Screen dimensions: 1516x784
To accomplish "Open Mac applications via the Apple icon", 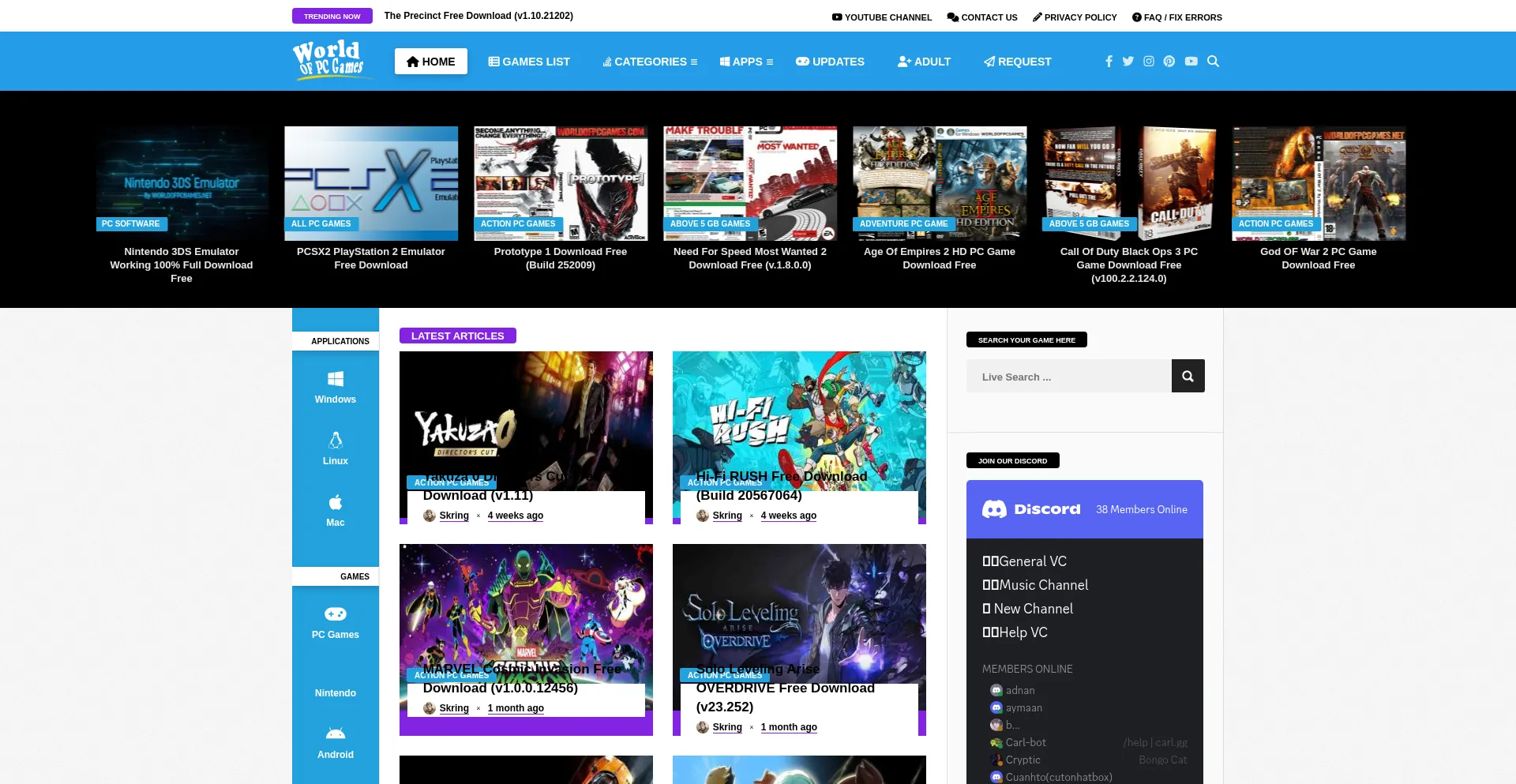I will [335, 501].
